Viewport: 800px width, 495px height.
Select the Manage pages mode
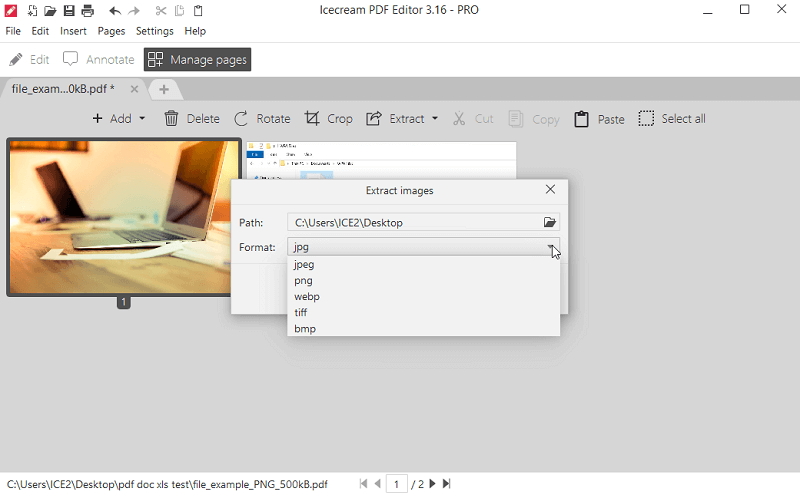click(197, 60)
